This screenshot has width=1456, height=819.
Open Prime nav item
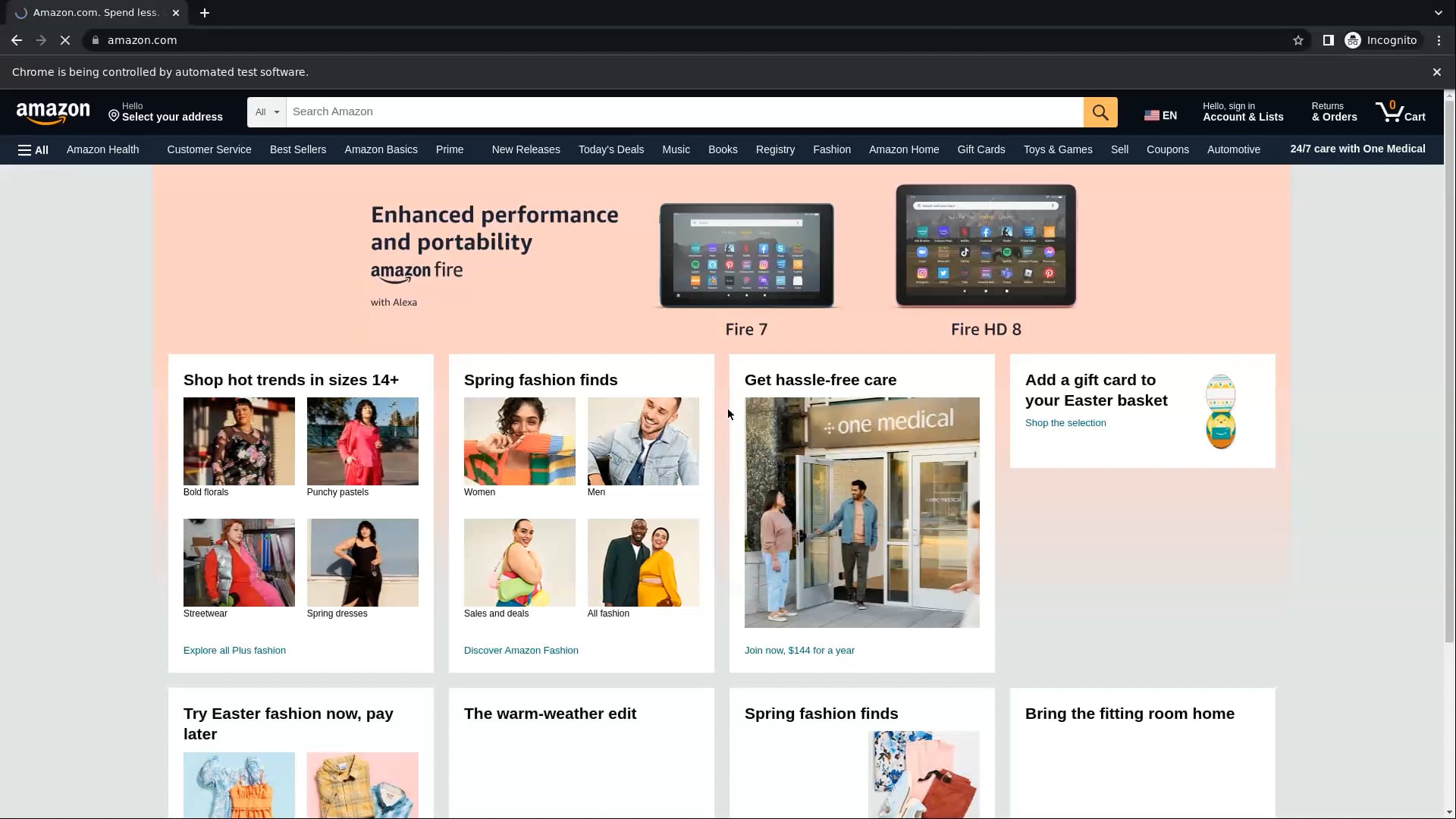450,149
